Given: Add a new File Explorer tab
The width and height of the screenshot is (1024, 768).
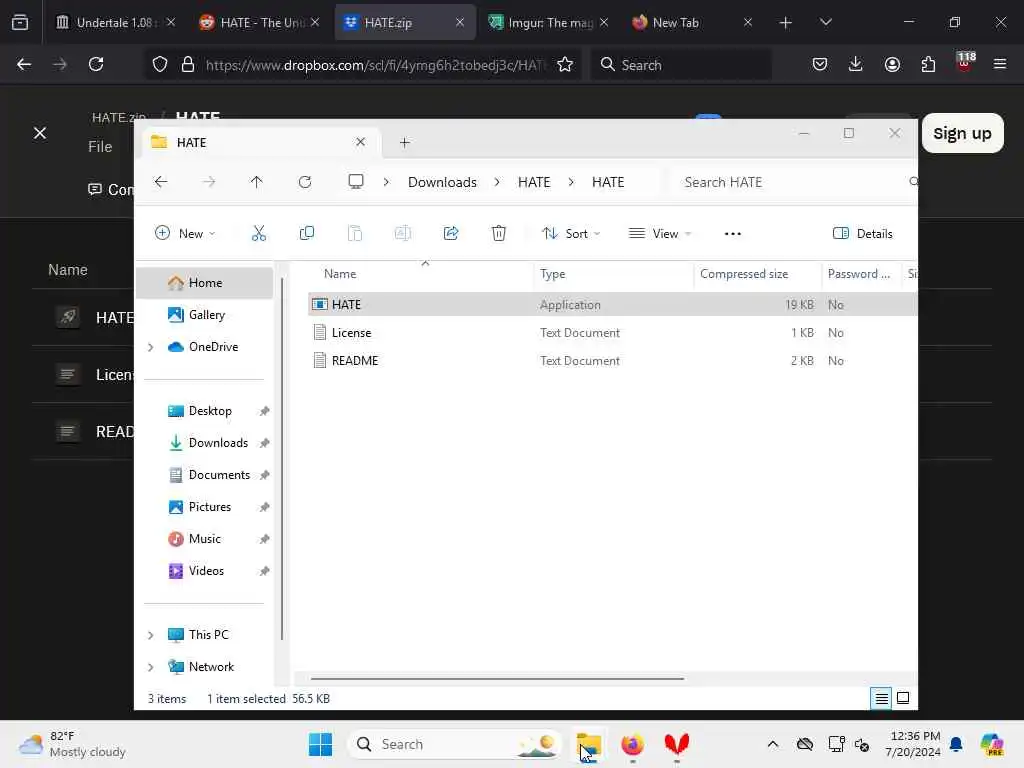Looking at the screenshot, I should (404, 142).
